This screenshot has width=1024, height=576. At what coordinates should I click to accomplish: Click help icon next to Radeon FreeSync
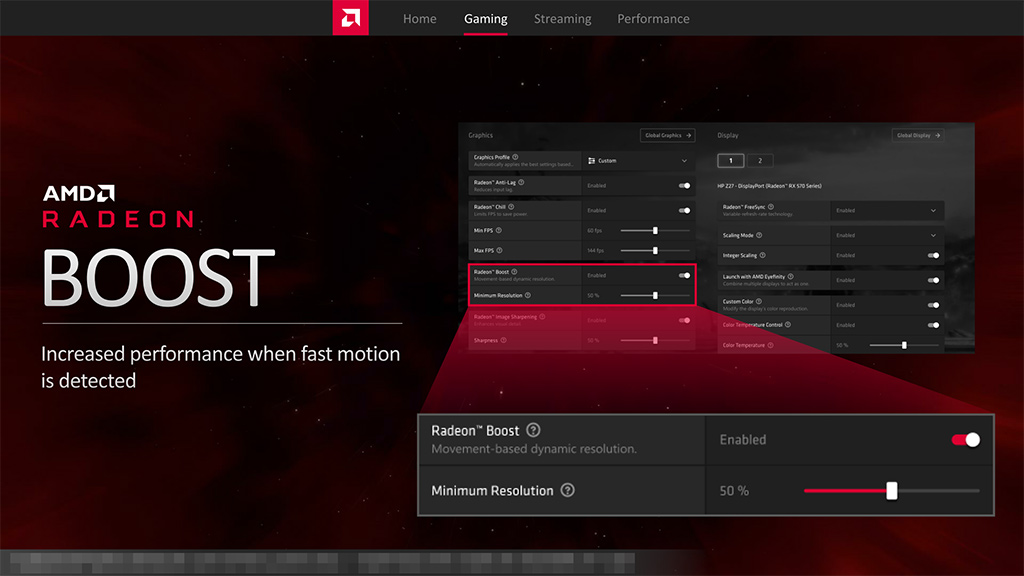[x=771, y=206]
